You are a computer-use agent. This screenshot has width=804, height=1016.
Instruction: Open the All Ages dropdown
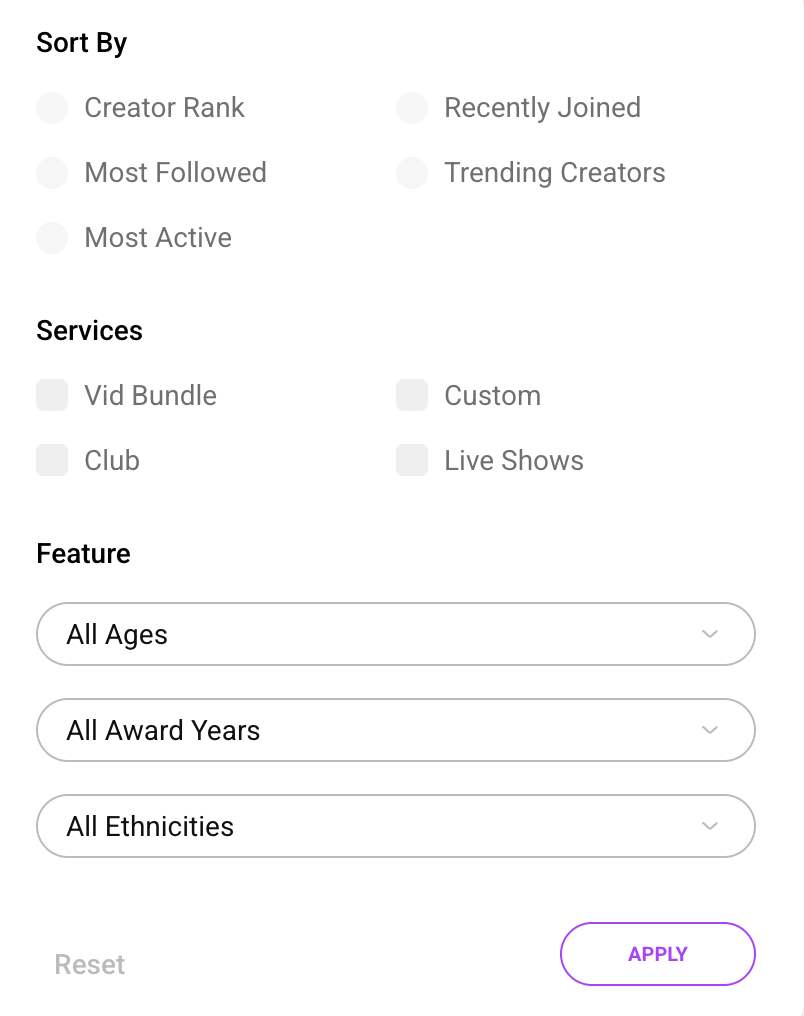click(x=395, y=634)
